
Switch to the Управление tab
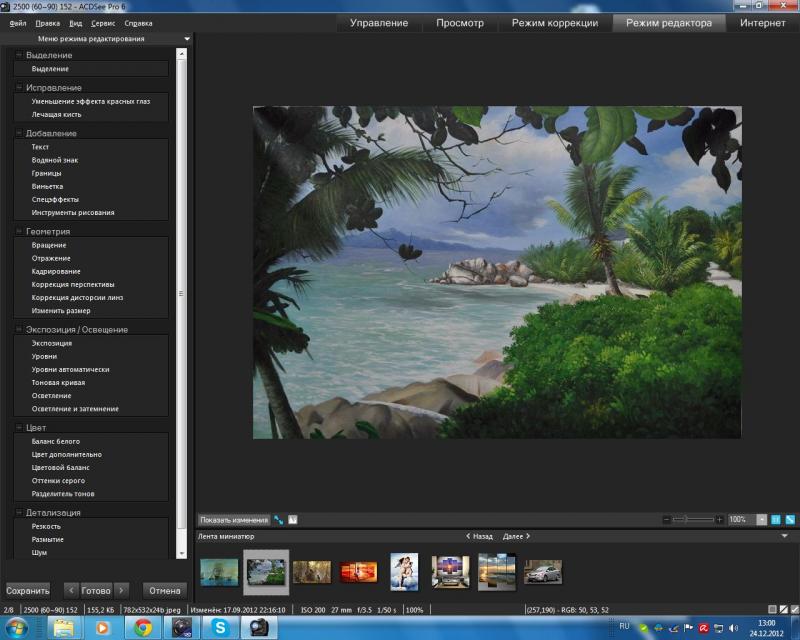point(379,23)
